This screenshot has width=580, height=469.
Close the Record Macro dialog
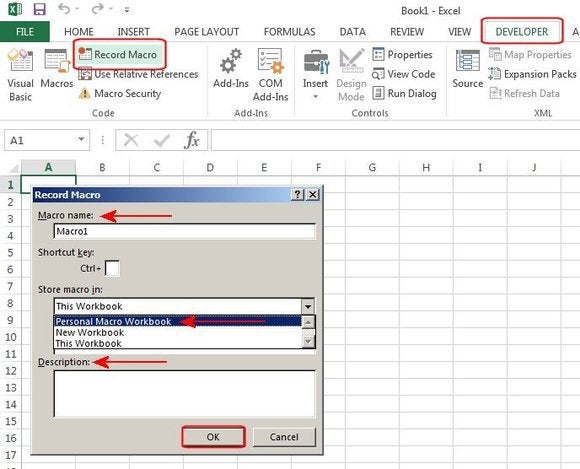click(313, 194)
